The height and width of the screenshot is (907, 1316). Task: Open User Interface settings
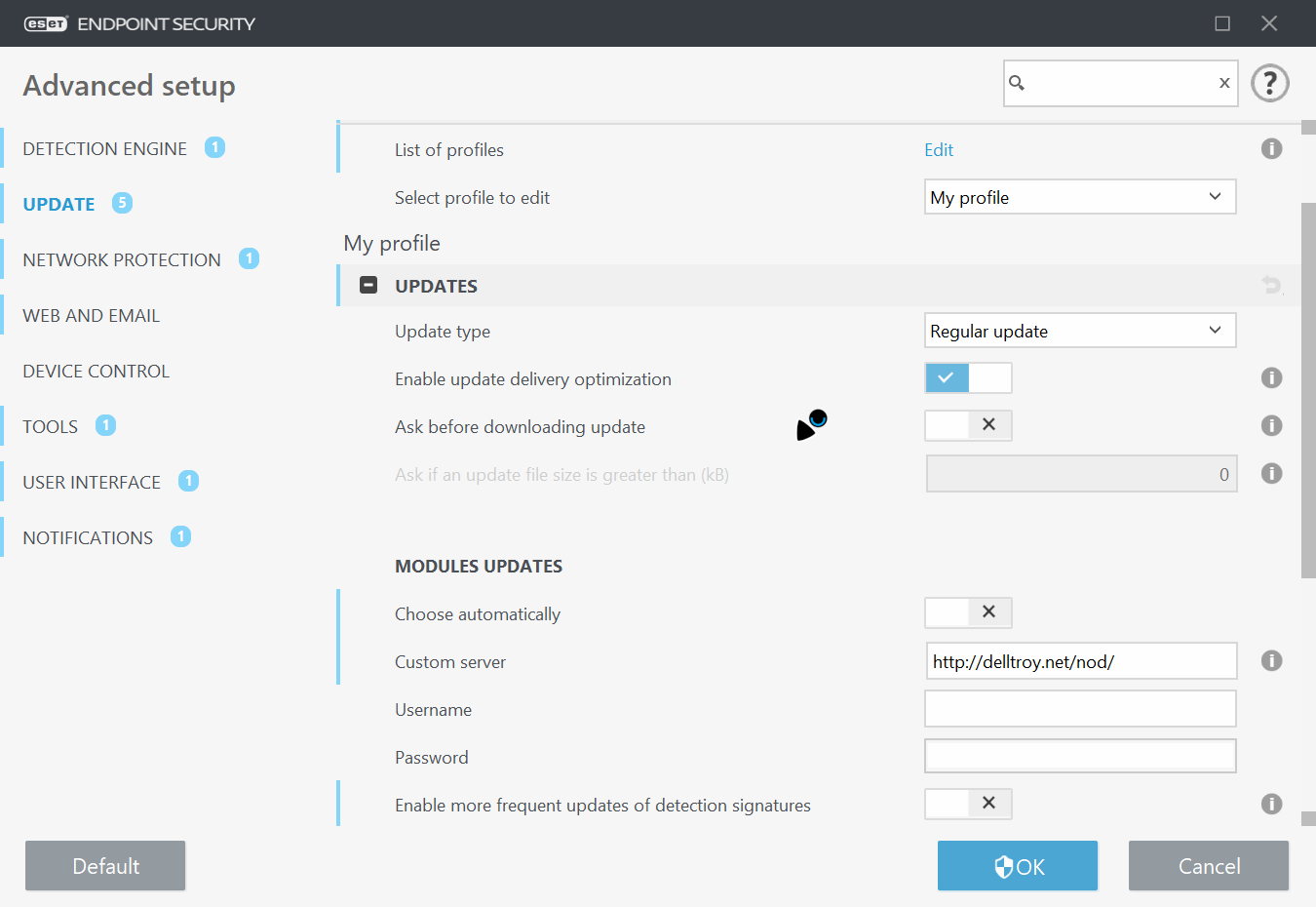click(92, 482)
